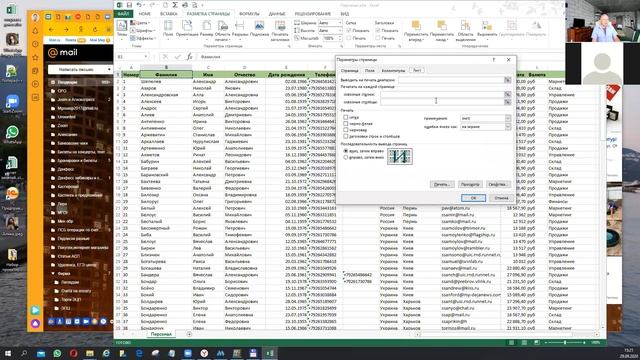Open the Шрифты (Fonts) theme dropdown
Viewport: 640px width, 360px height.
[x=142, y=31]
